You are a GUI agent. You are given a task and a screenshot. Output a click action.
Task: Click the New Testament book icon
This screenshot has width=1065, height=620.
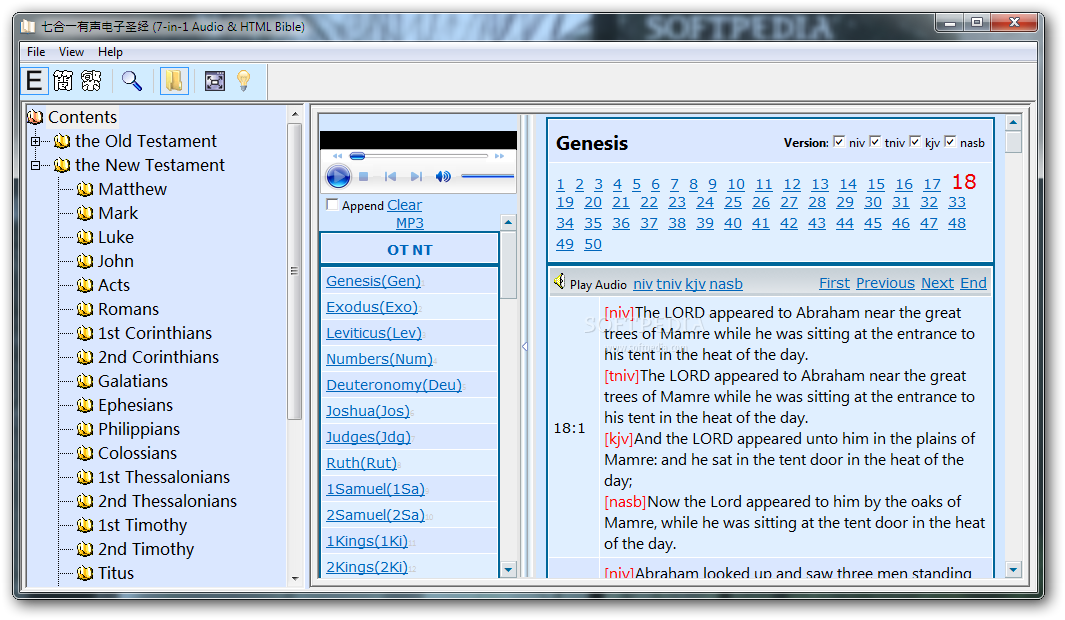[62, 165]
